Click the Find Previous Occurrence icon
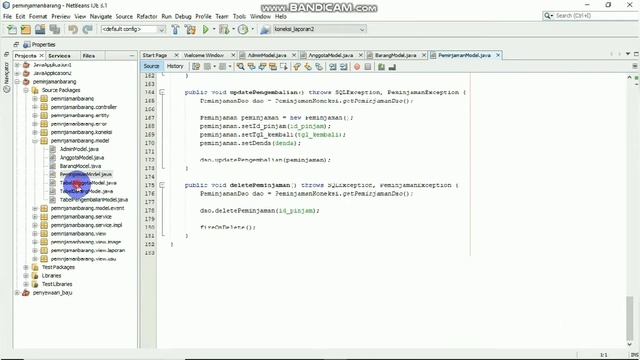The height and width of the screenshot is (360, 640). pos(251,67)
